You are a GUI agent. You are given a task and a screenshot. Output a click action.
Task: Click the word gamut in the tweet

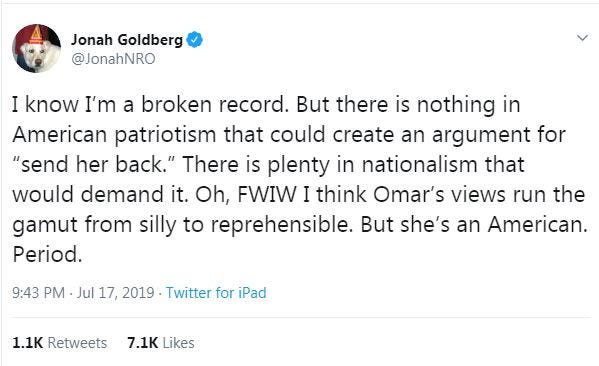(45, 225)
